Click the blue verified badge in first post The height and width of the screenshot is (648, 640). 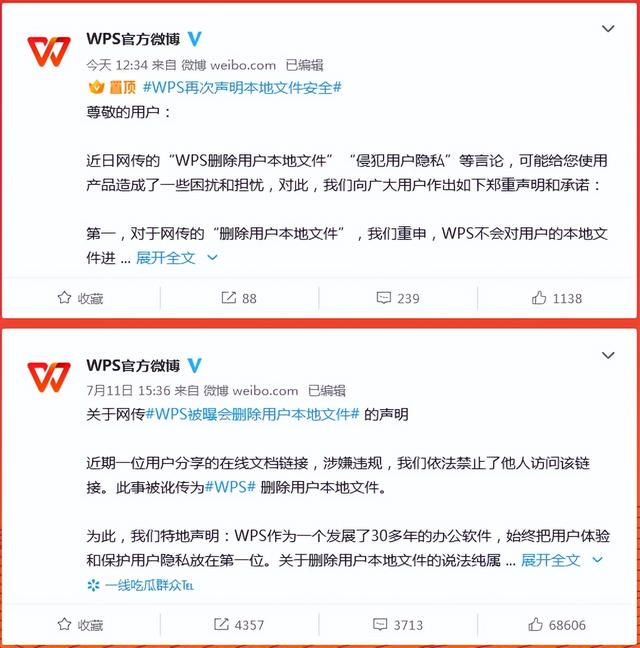(x=195, y=39)
